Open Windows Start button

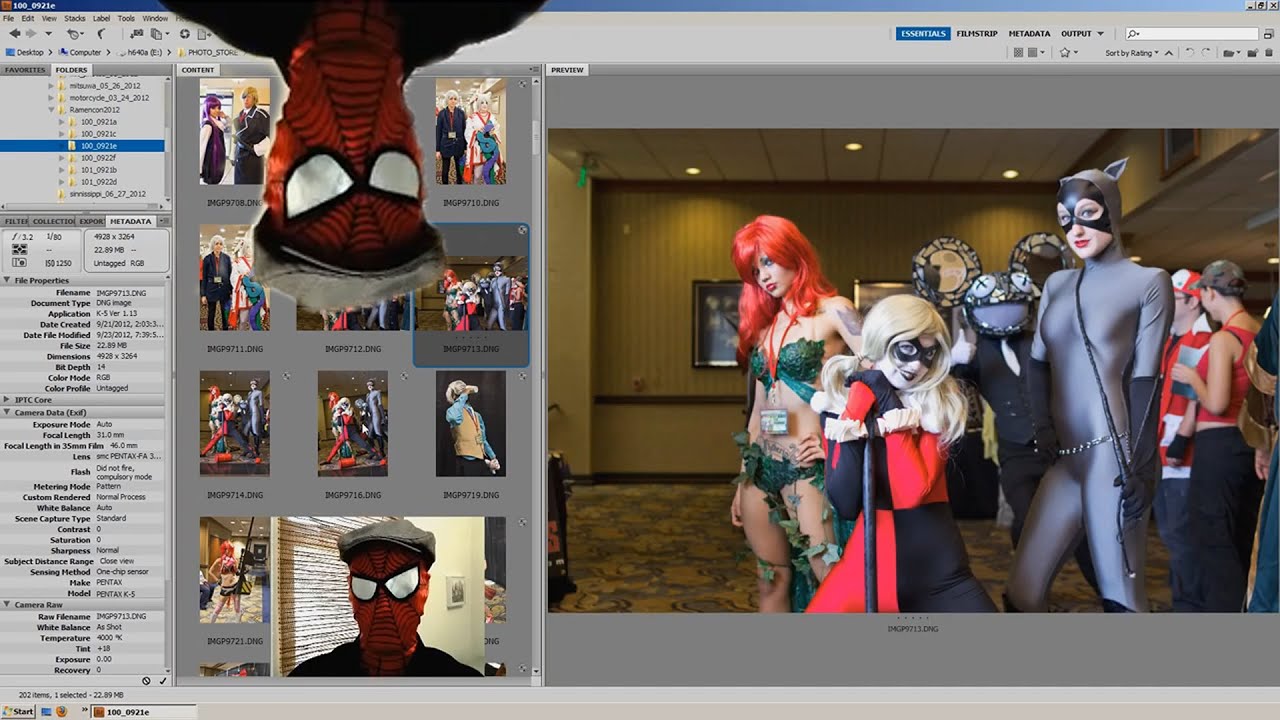click(x=18, y=711)
